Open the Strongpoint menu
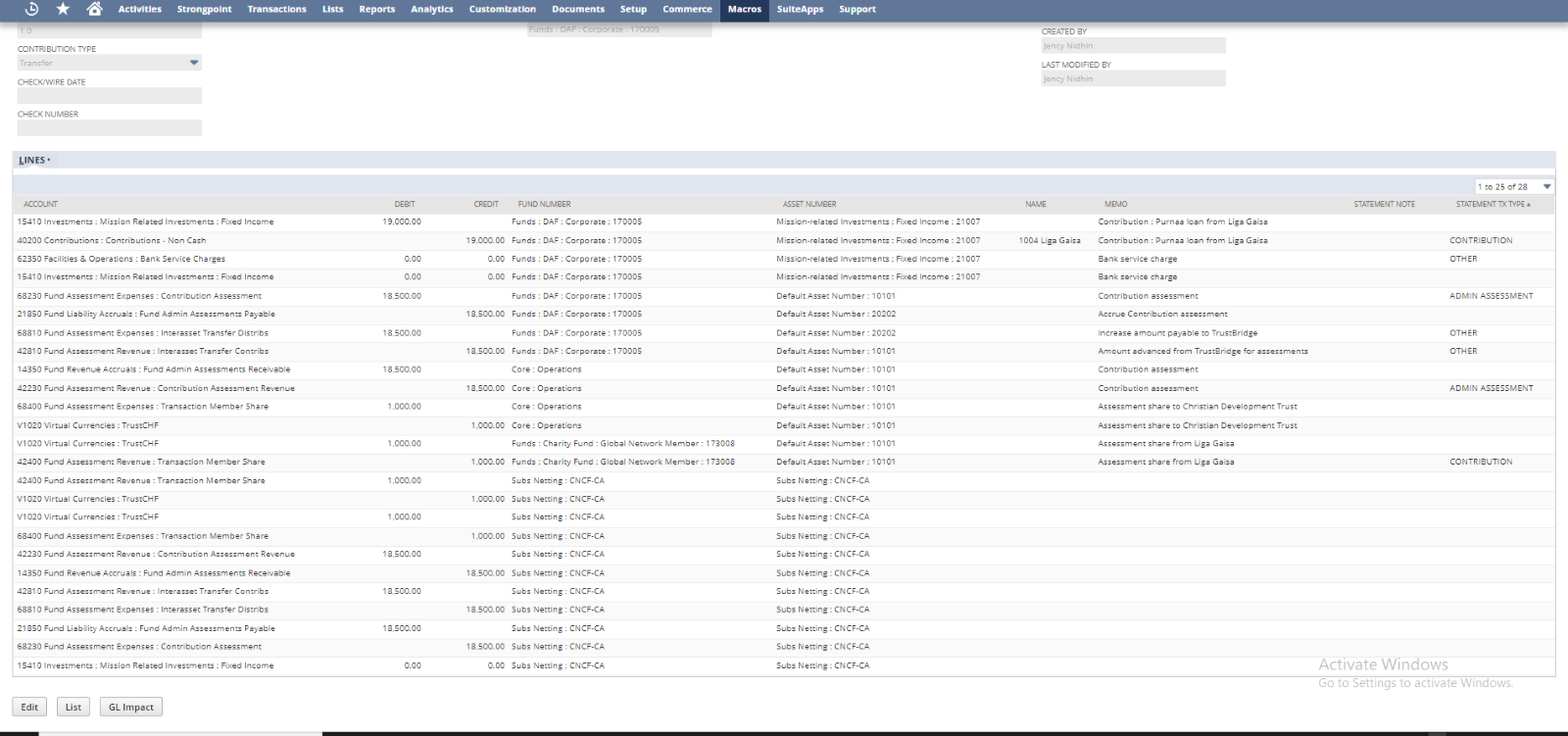 204,10
